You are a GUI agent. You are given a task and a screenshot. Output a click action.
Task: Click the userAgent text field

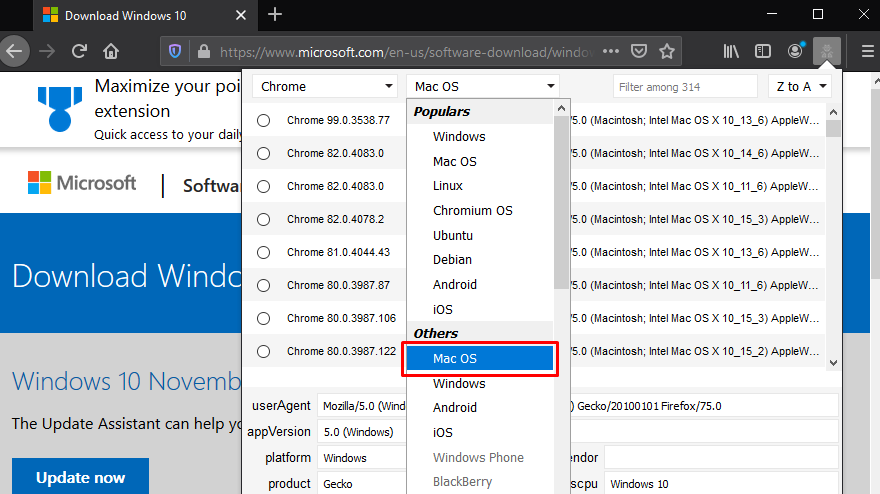point(578,406)
